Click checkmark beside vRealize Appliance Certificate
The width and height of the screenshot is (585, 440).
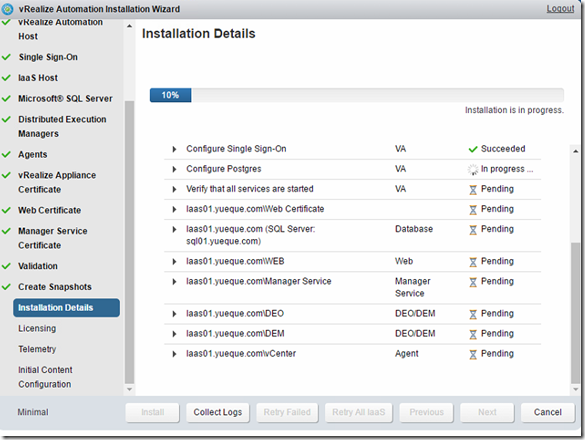(6, 175)
